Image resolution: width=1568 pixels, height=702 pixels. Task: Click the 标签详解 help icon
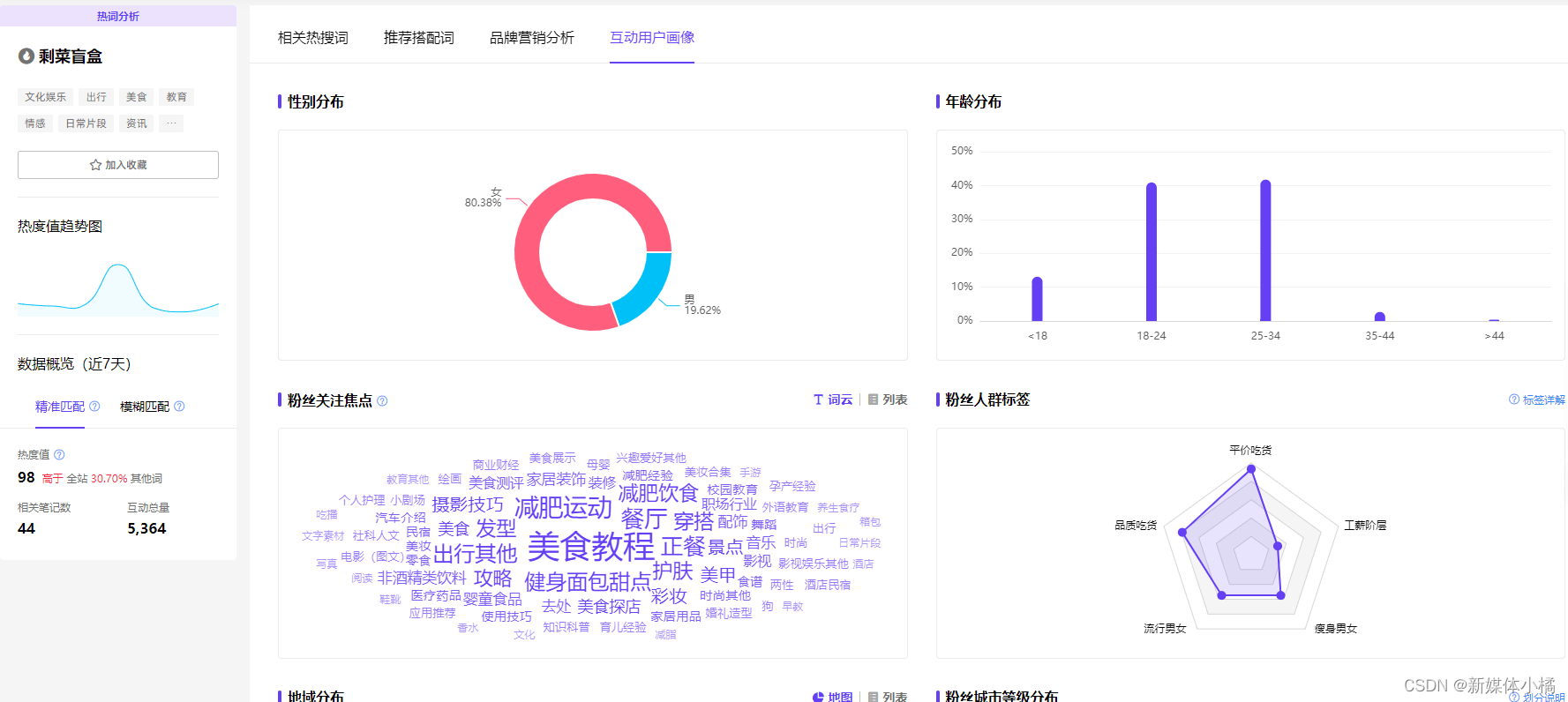point(1514,400)
